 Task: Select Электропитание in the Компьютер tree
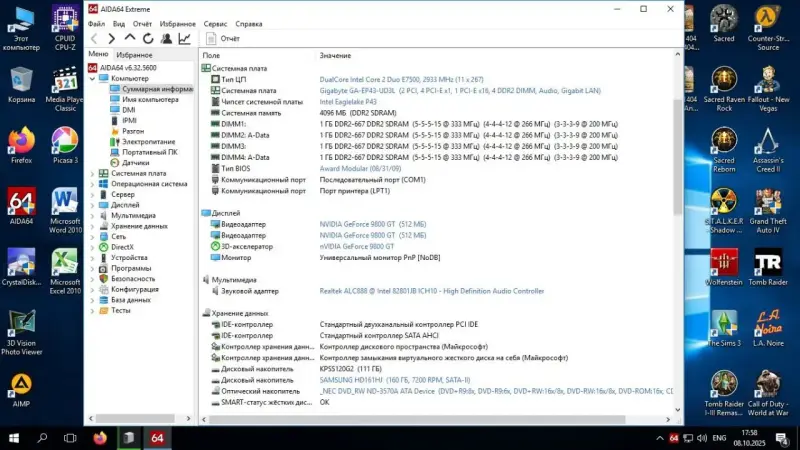(148, 141)
